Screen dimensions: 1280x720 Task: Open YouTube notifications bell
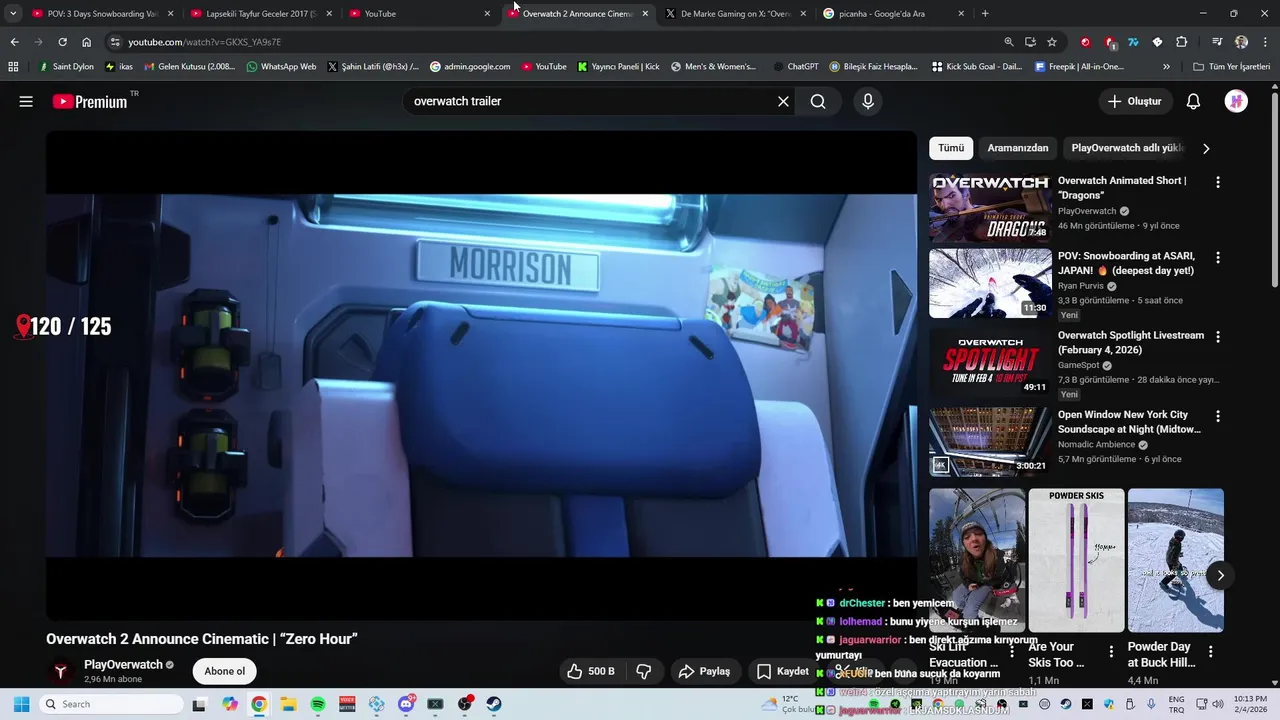coord(1193,101)
